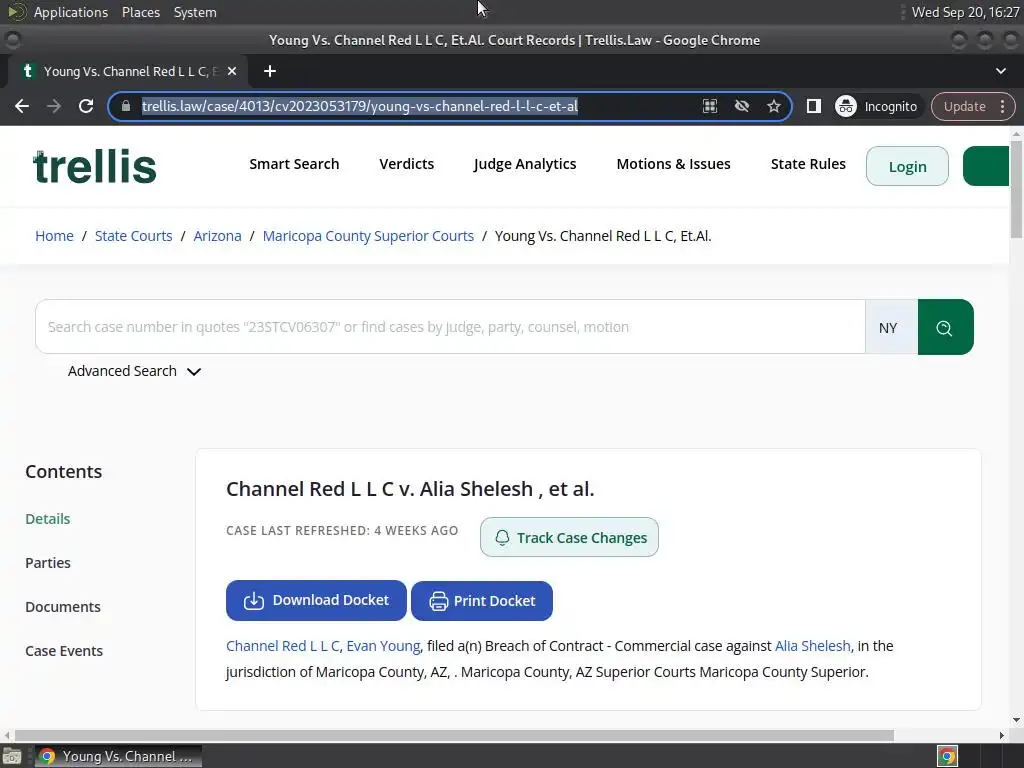
Task: Click the horizontal page scrollbar
Action: (454, 735)
